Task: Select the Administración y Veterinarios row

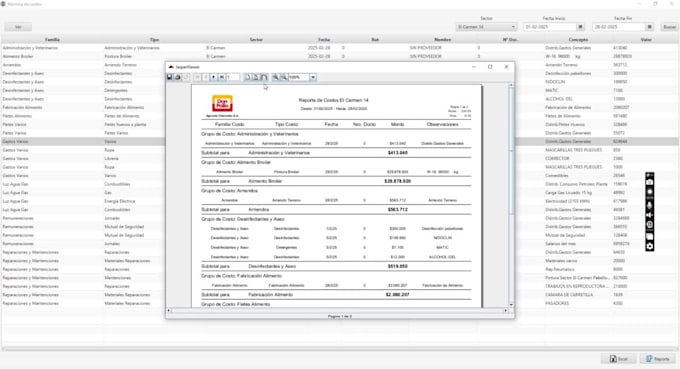Action: pyautogui.click(x=340, y=48)
